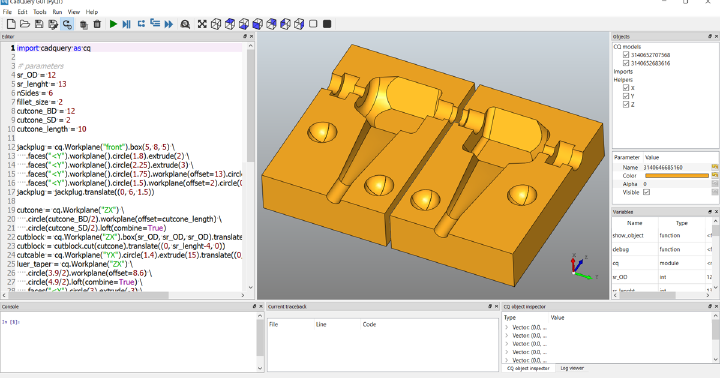The image size is (720, 378).
Task: Toggle the Visible parameter checkbox
Action: [x=647, y=192]
